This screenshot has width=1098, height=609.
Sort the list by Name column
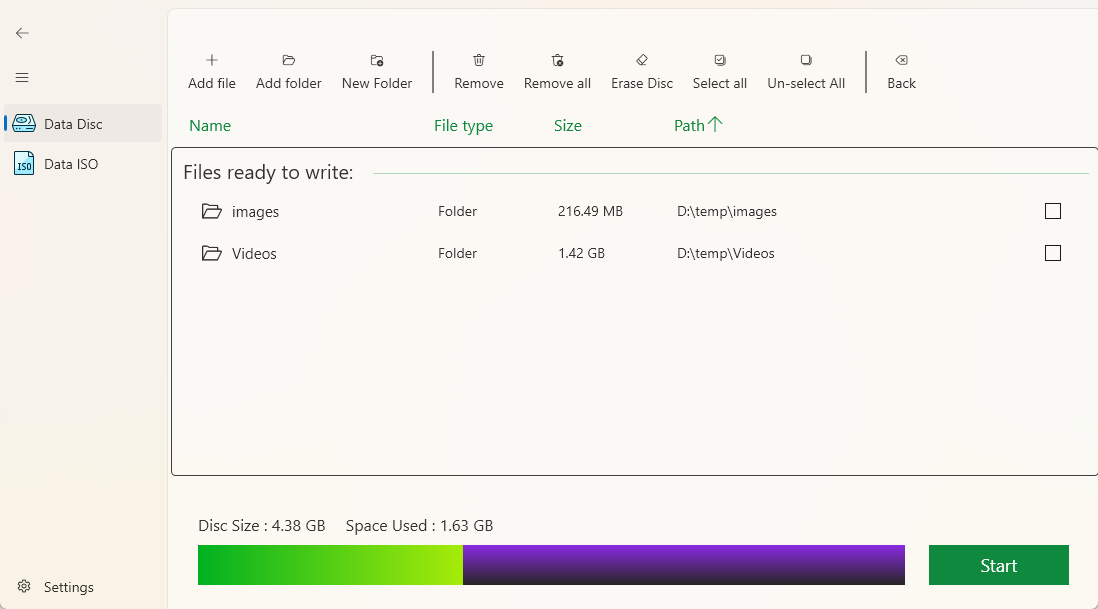(x=210, y=126)
